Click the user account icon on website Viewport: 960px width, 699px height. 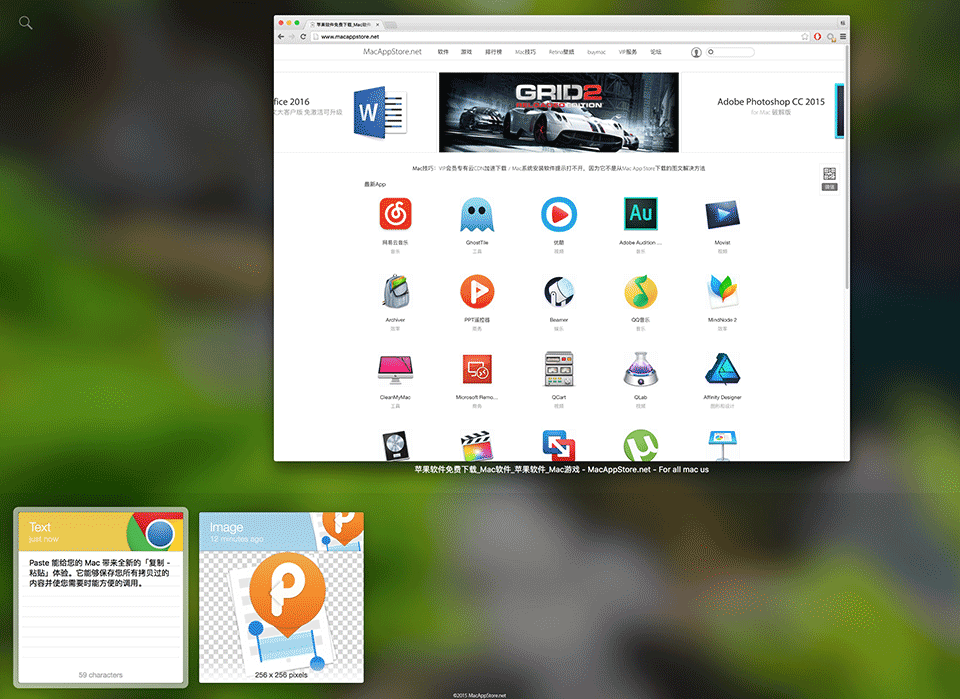[696, 51]
